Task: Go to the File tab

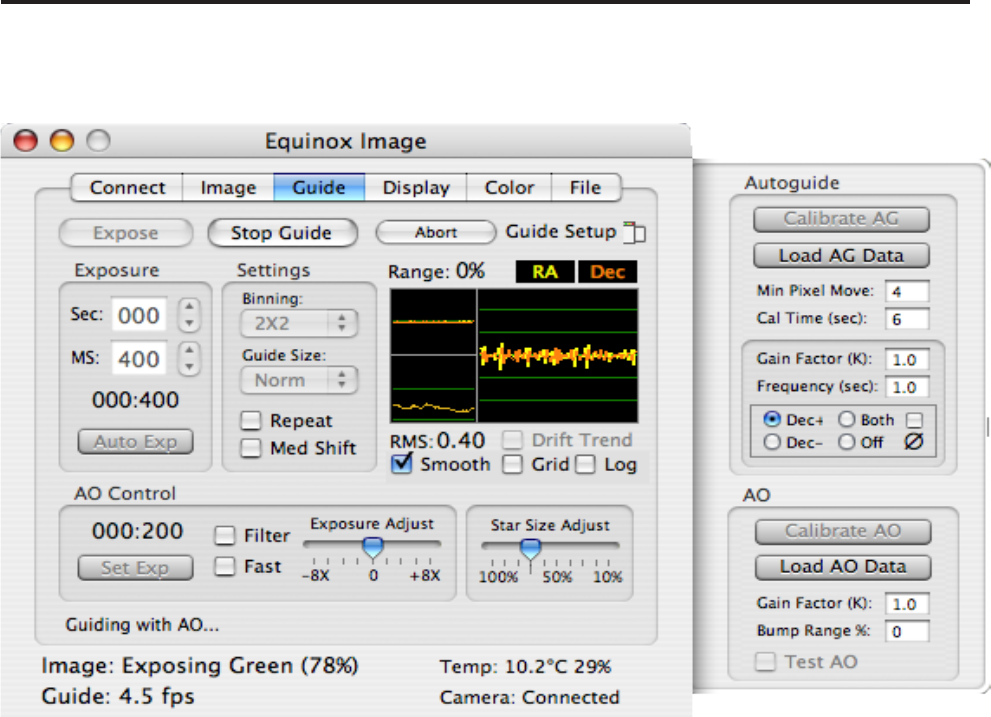Action: [586, 188]
